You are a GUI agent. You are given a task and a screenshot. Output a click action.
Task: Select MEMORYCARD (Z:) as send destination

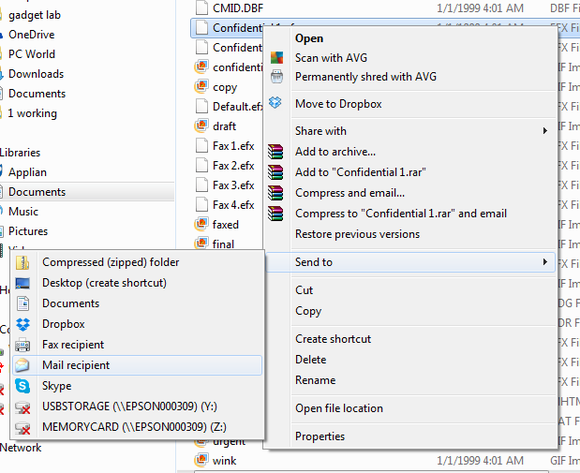point(134,427)
